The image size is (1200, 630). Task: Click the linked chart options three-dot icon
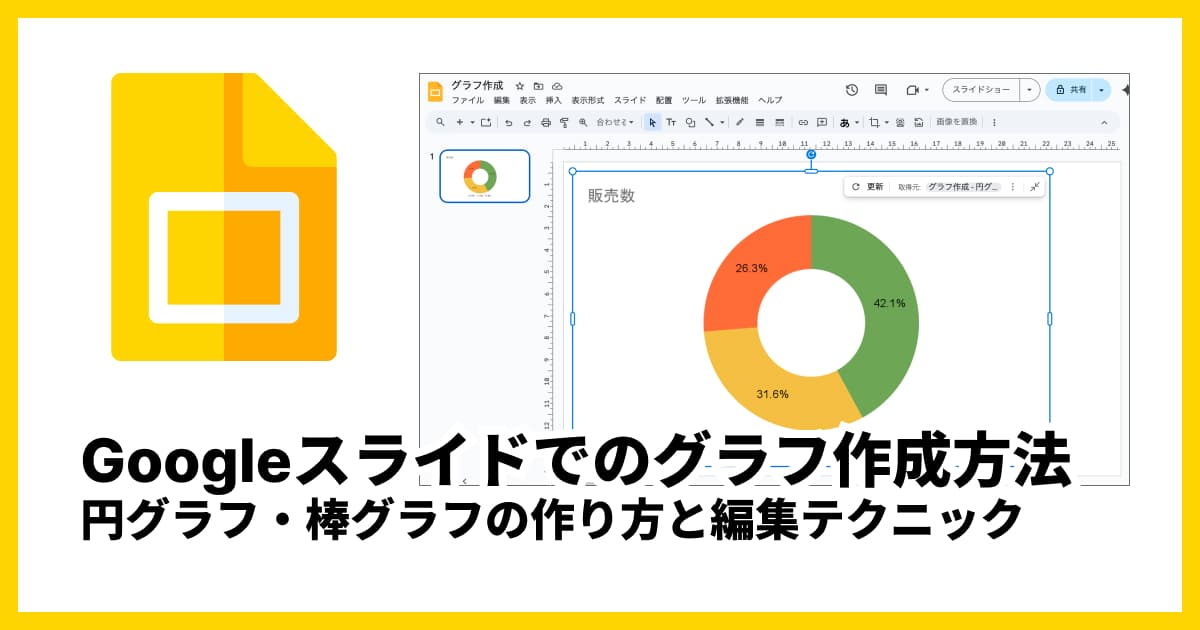[1013, 187]
